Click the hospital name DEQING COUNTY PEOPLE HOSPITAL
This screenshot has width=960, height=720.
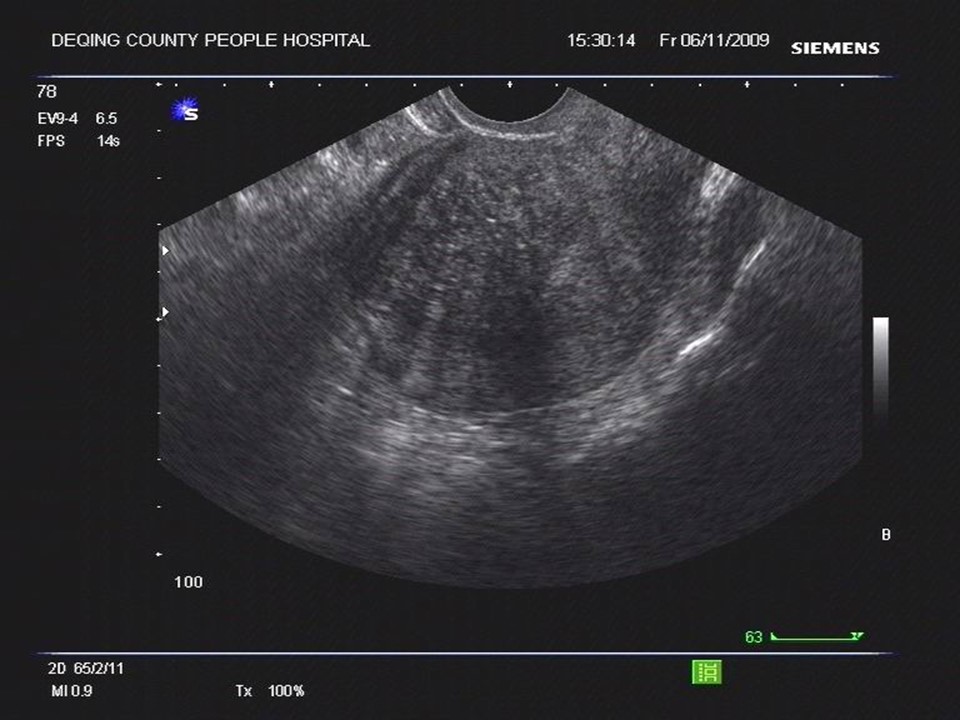point(211,40)
